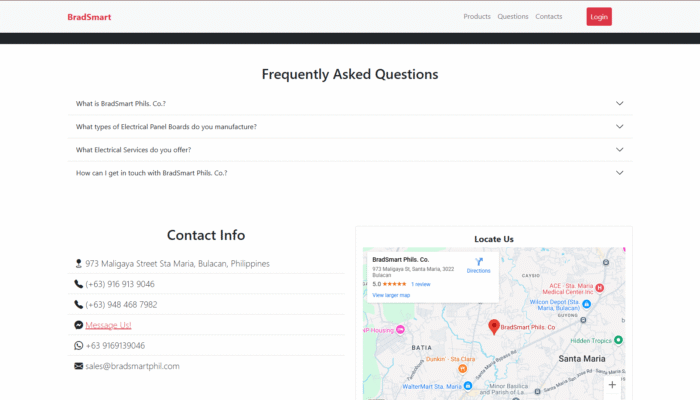Go to the Questions nav link

513,17
